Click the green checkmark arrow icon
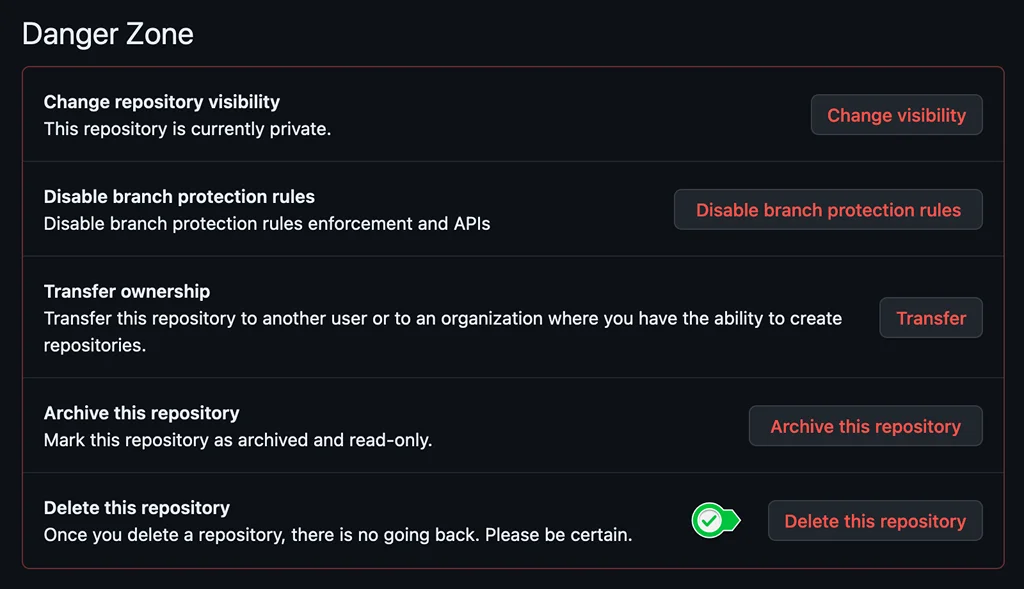This screenshot has height=589, width=1024. pos(716,520)
